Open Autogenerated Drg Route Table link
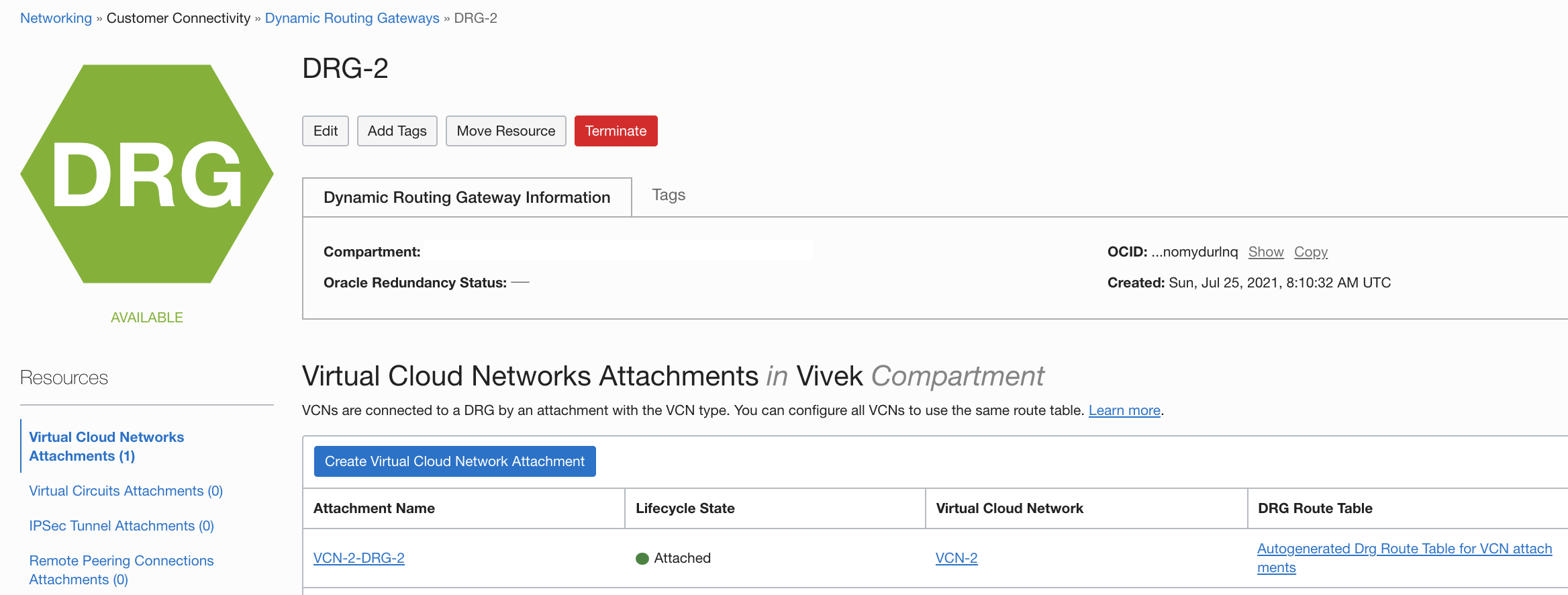The image size is (1568, 595). [x=1404, y=549]
